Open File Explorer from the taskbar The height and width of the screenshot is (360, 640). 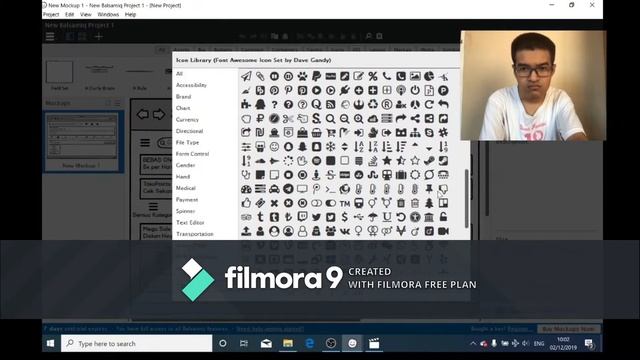point(288,343)
